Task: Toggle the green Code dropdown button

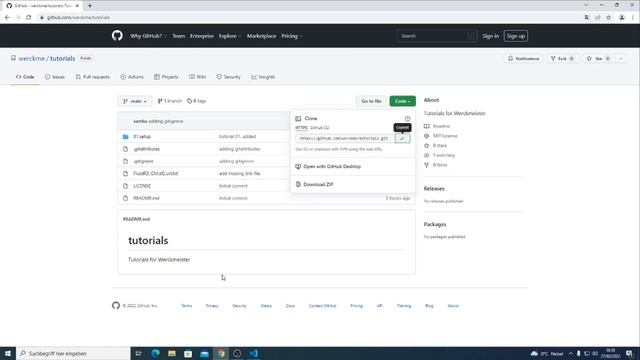Action: pos(402,101)
